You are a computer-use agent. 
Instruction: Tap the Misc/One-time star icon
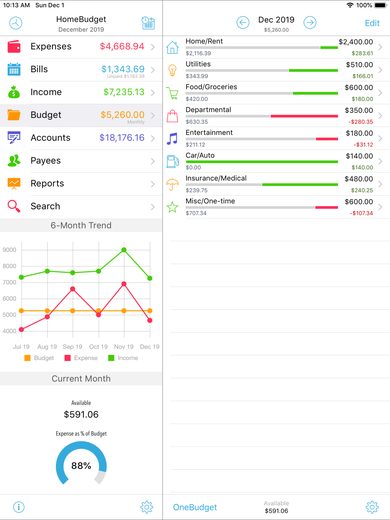point(172,207)
